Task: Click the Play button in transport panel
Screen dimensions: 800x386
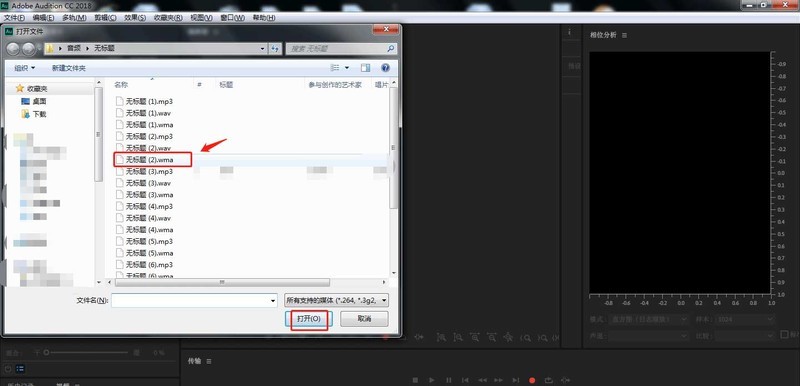Action: tap(432, 380)
